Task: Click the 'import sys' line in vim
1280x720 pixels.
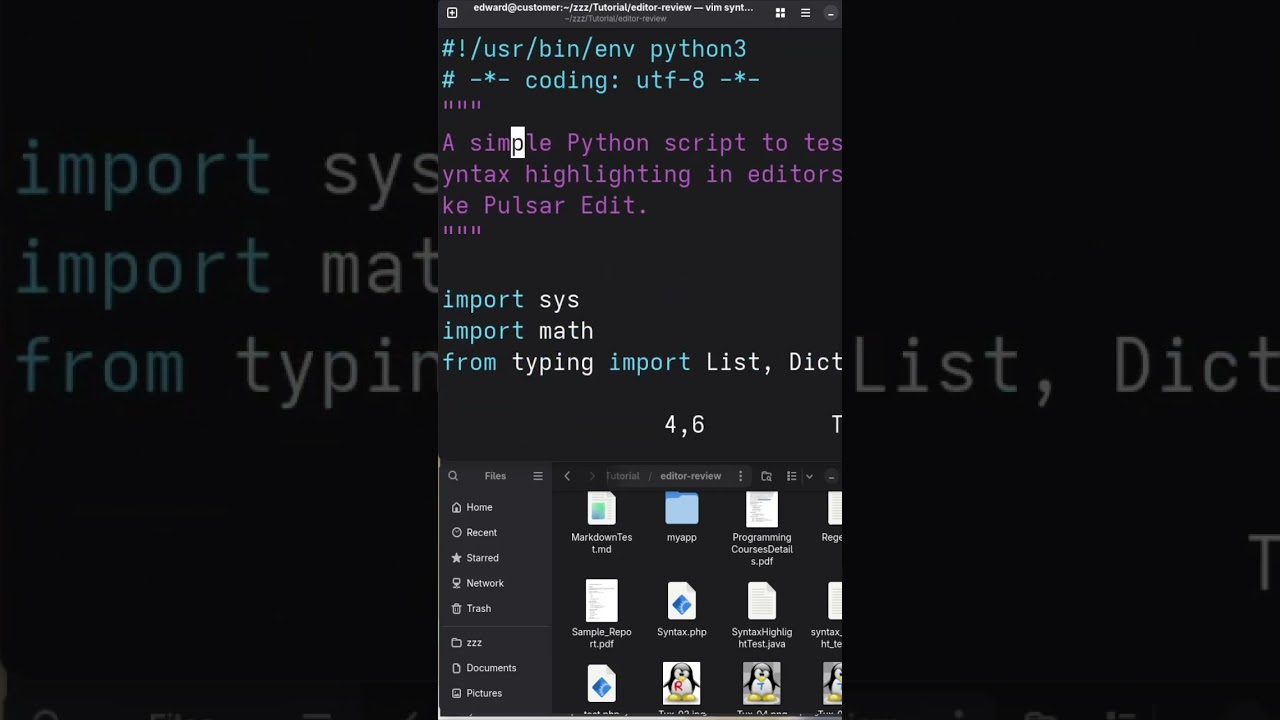Action: (511, 300)
